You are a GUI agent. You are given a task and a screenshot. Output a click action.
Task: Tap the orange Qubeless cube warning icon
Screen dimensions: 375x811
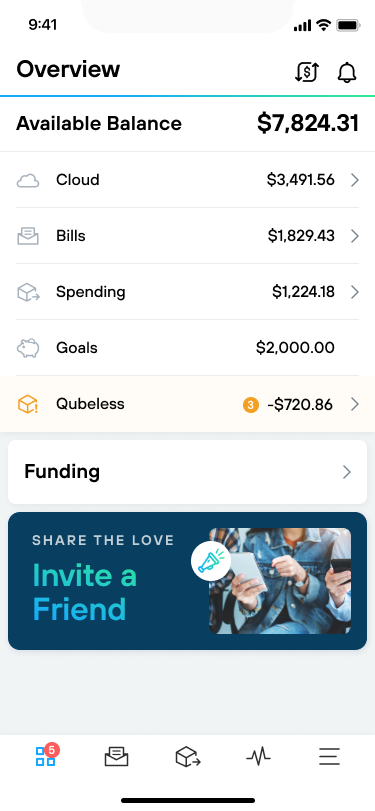[28, 404]
